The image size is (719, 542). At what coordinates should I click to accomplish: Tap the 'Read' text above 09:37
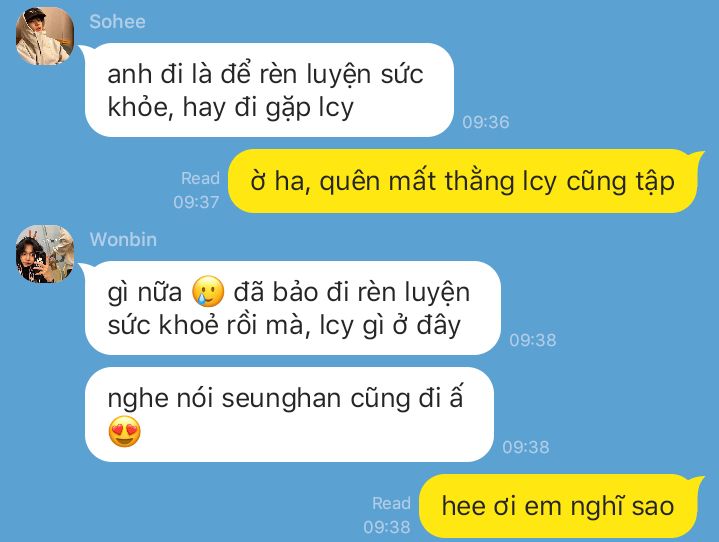pos(200,178)
